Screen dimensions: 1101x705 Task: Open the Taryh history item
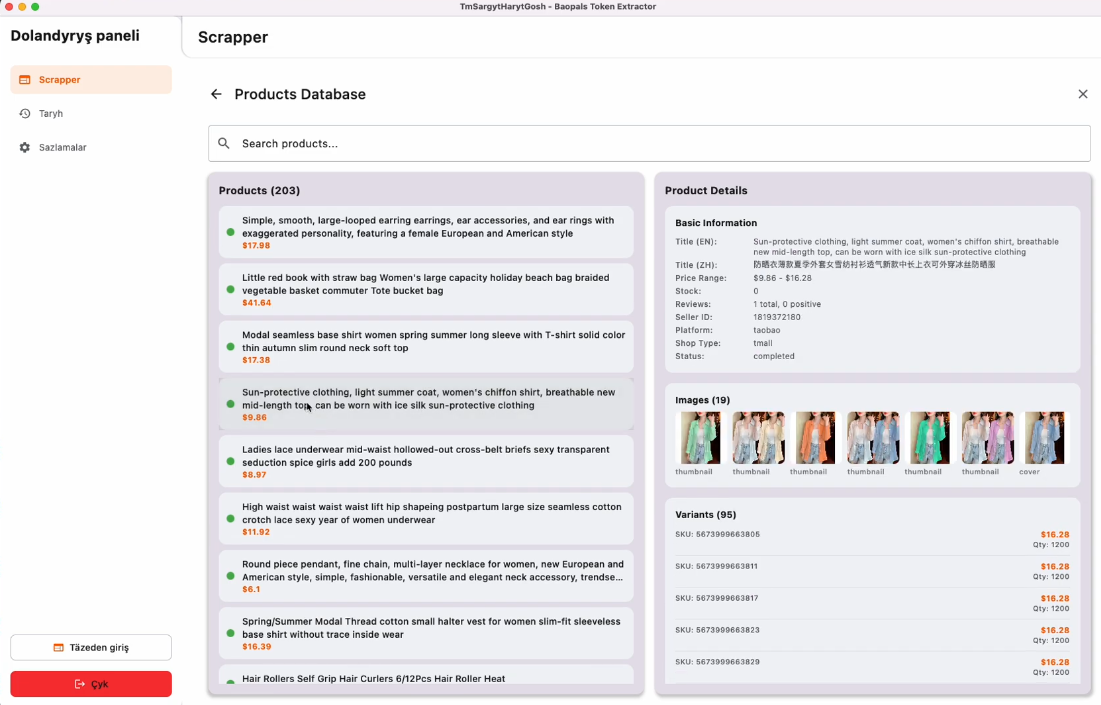coord(91,113)
